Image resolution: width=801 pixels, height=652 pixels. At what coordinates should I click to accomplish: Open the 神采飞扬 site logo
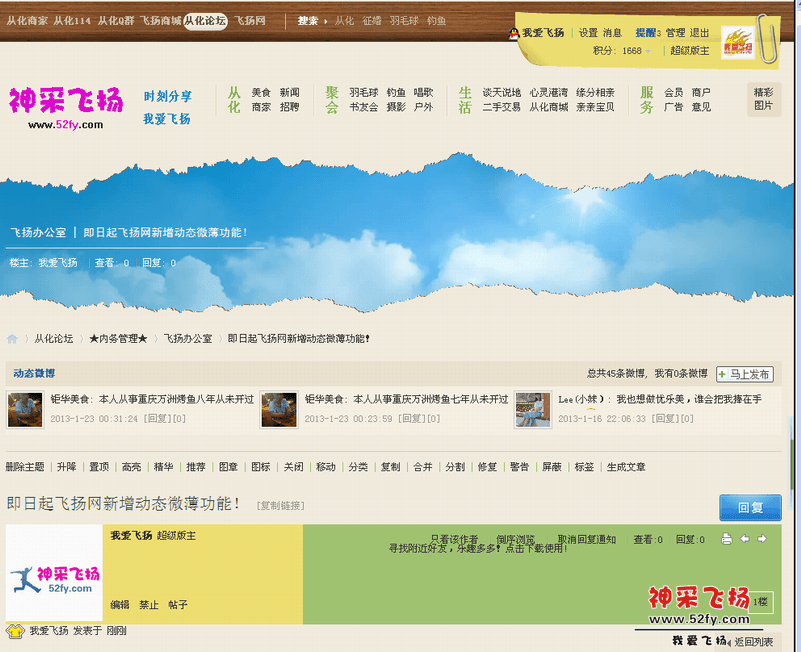[66, 107]
